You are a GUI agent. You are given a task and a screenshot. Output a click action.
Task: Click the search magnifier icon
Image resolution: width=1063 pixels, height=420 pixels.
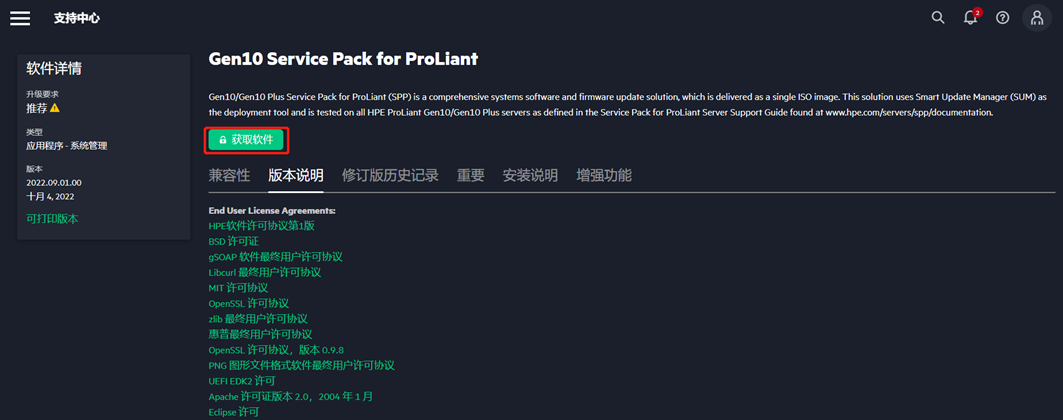click(938, 18)
